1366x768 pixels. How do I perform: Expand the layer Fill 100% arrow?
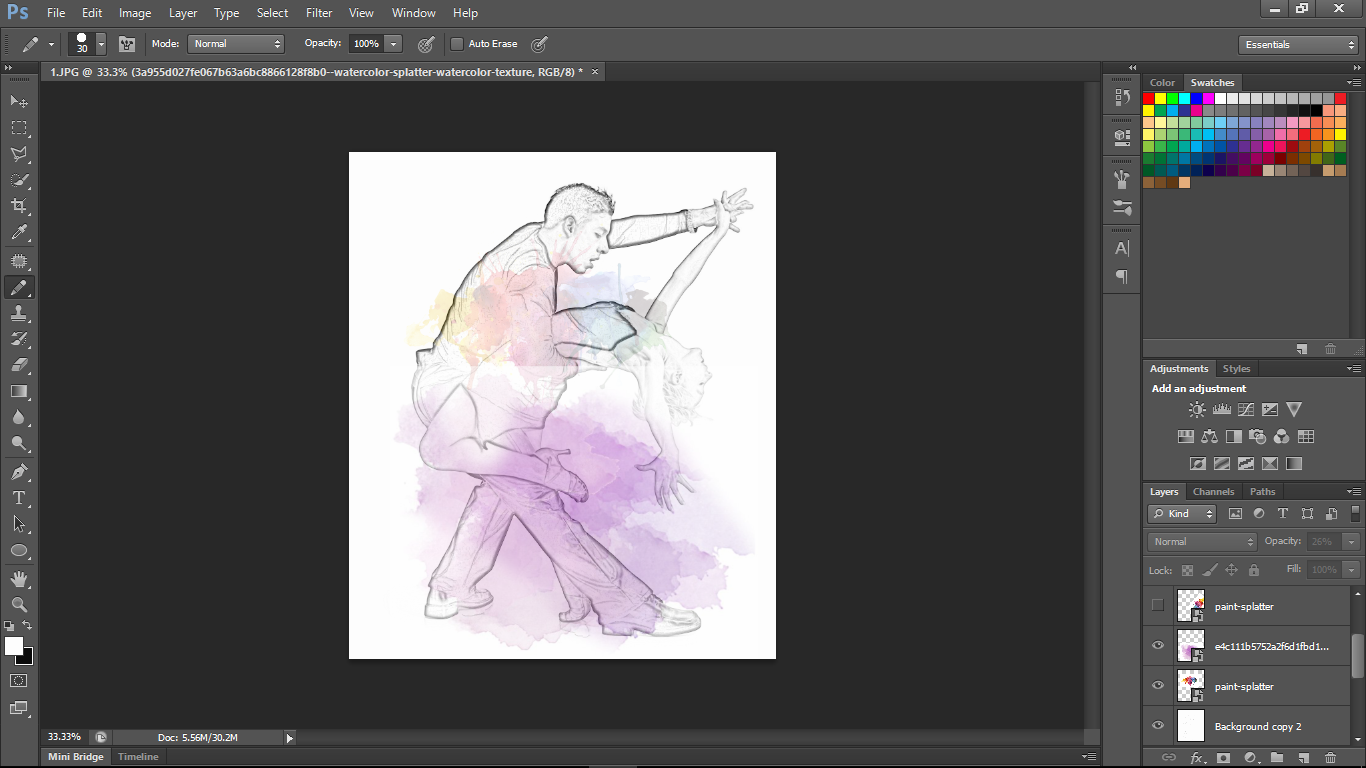1351,569
